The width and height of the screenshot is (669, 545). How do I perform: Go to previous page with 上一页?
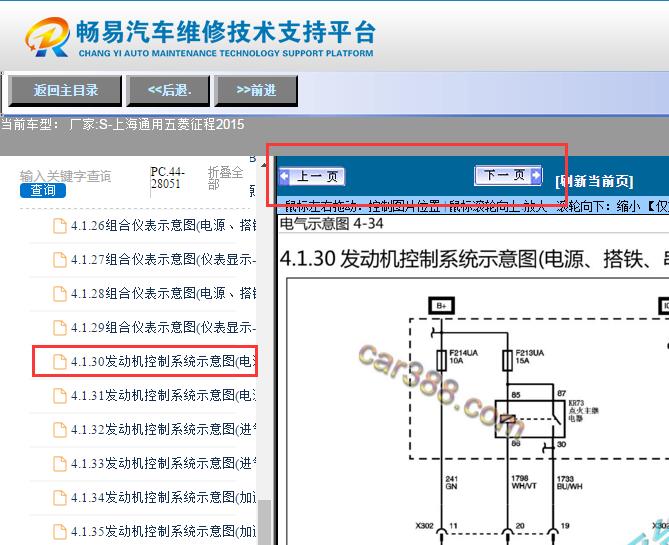click(311, 176)
